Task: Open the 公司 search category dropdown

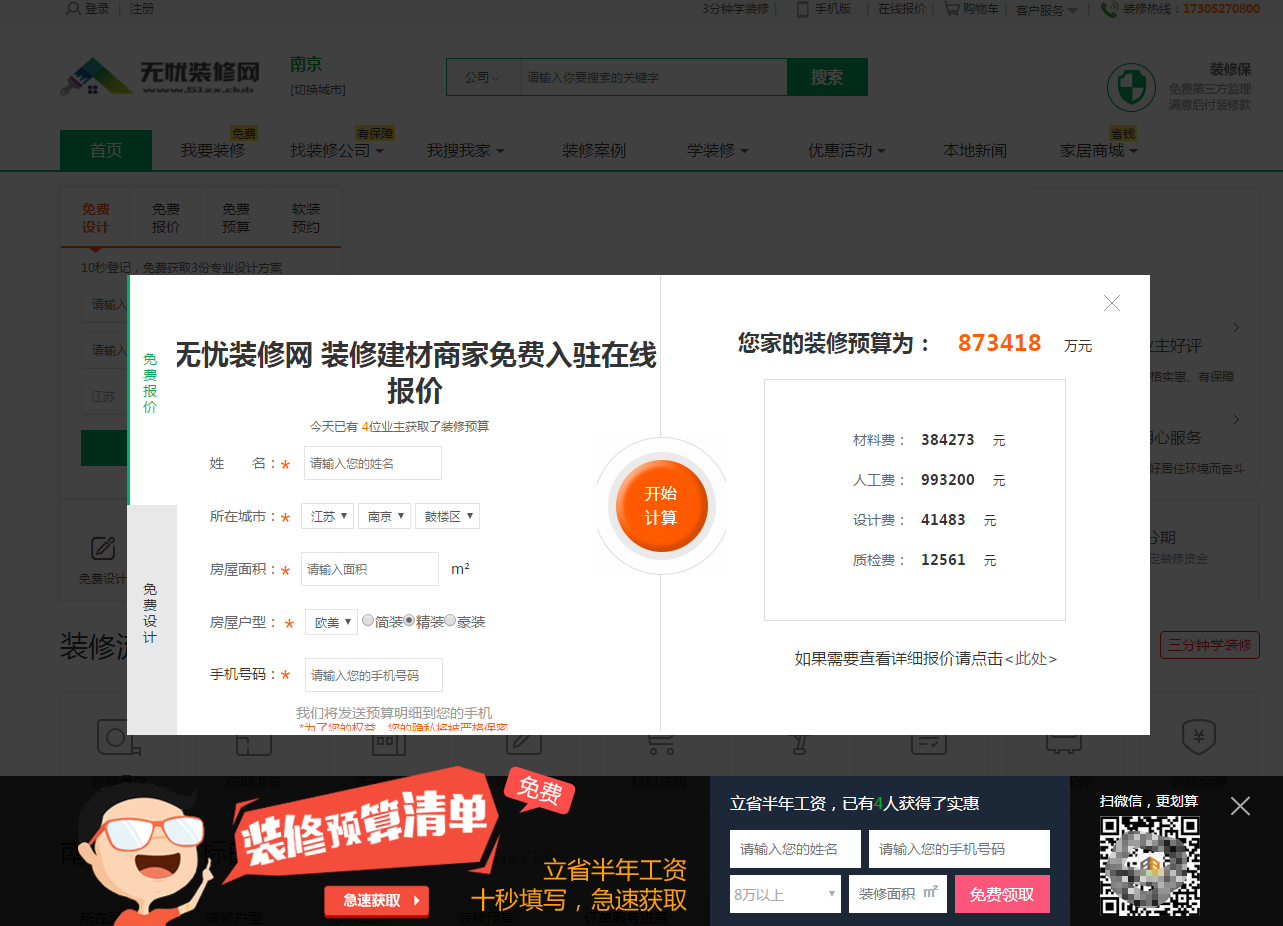Action: (482, 77)
